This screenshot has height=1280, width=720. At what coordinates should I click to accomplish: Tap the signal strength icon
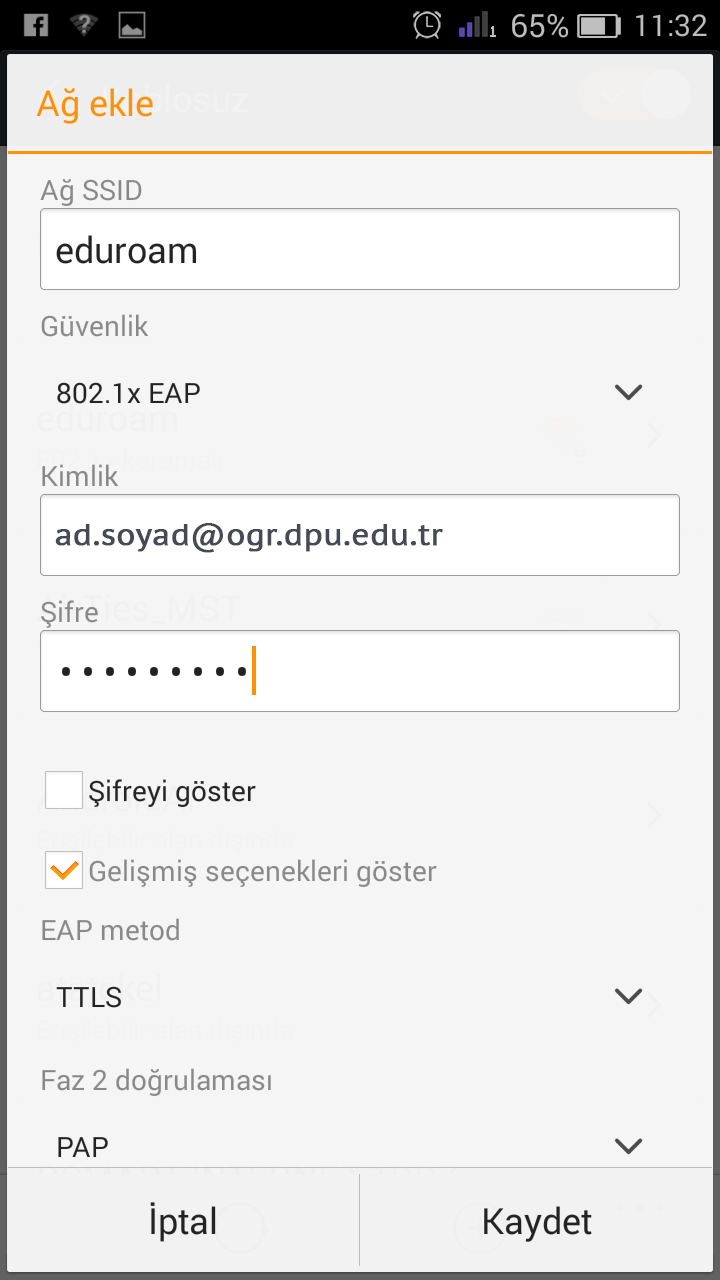(x=478, y=25)
